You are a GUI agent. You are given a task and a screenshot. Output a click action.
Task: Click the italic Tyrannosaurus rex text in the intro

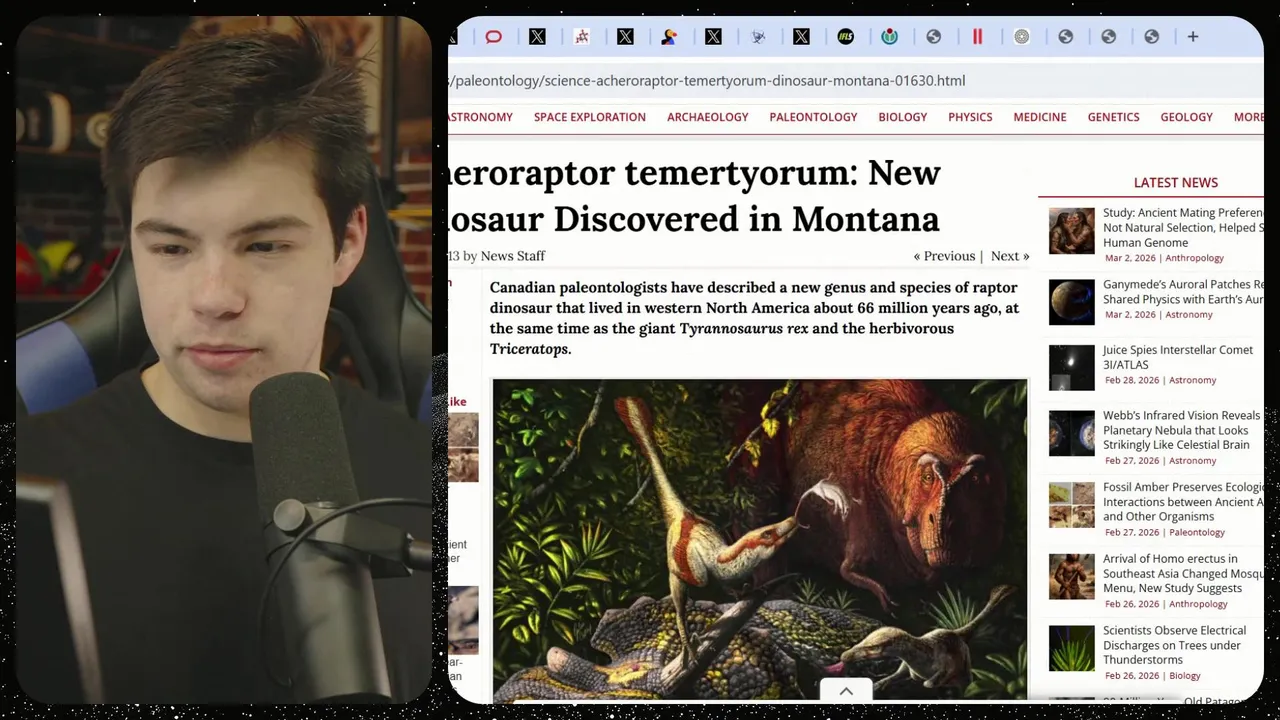click(x=743, y=329)
